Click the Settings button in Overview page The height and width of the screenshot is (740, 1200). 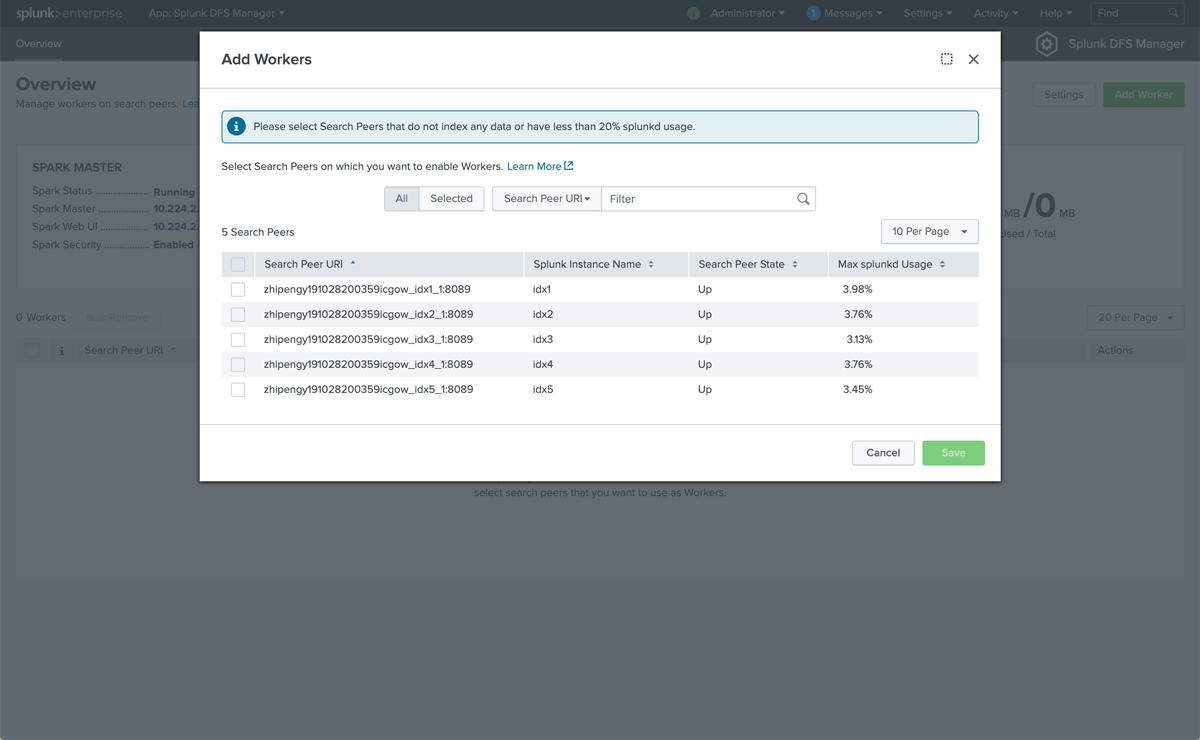click(1063, 95)
